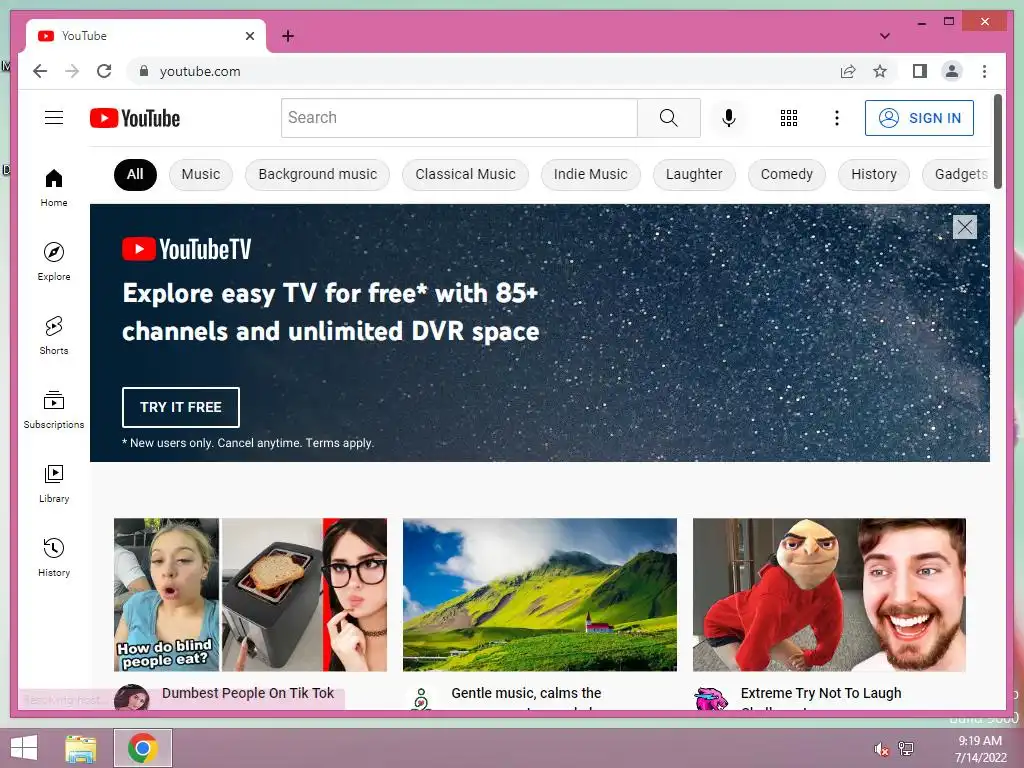Start voice search with microphone icon
Screen dimensions: 1024x768
tap(729, 118)
